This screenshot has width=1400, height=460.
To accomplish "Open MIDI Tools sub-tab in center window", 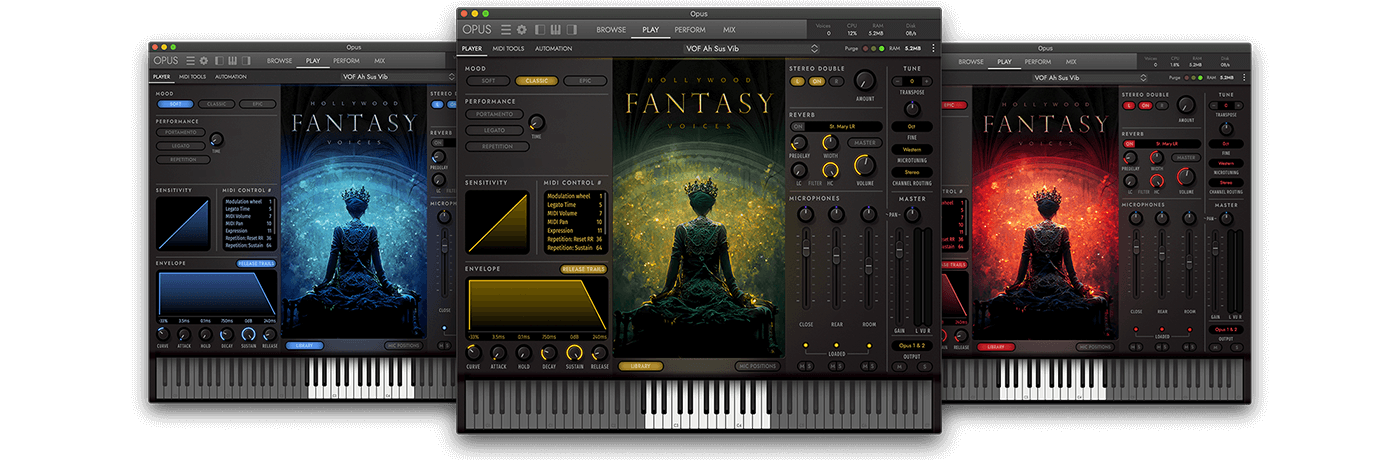I will [508, 48].
